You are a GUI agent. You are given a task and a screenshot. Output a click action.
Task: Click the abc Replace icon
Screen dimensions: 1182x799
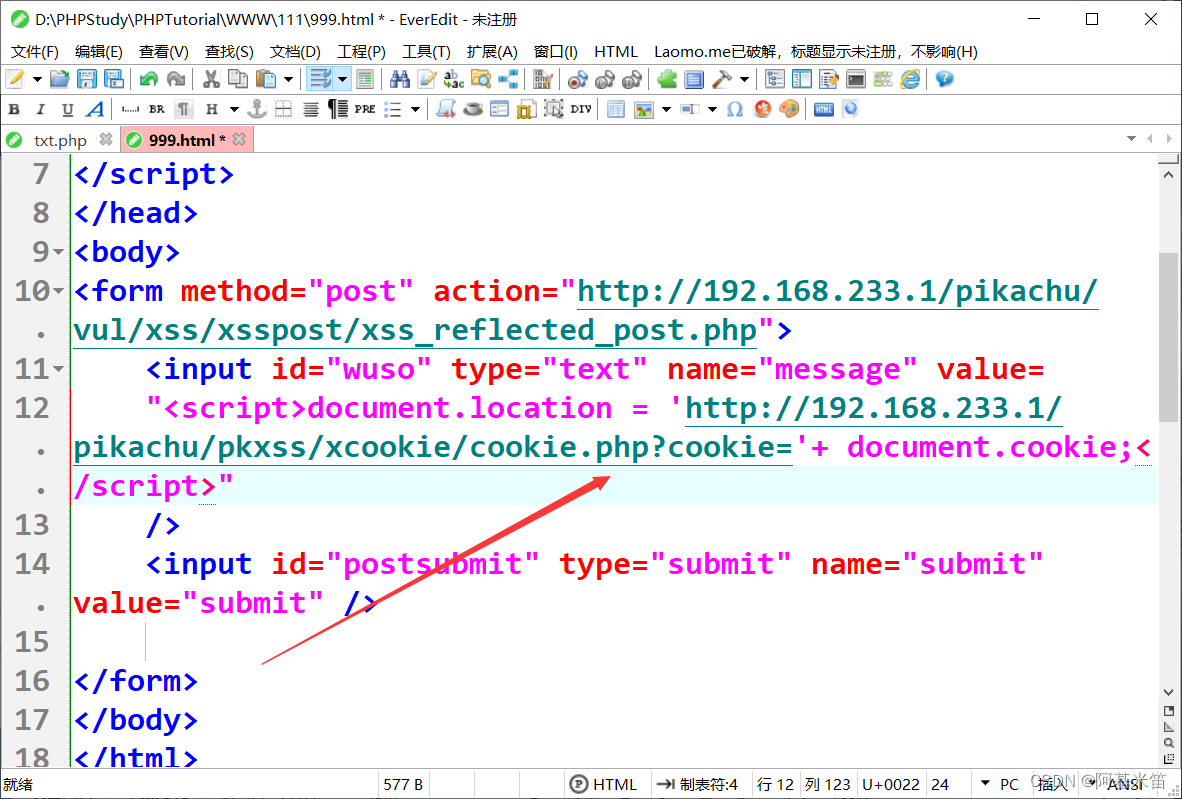(454, 79)
